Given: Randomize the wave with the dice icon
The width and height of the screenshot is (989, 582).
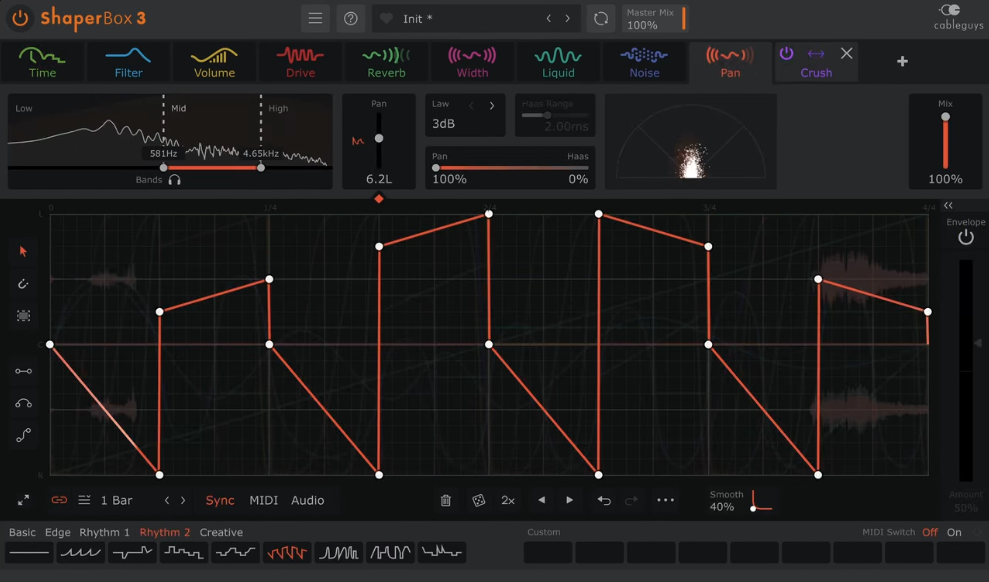Looking at the screenshot, I should coord(478,500).
